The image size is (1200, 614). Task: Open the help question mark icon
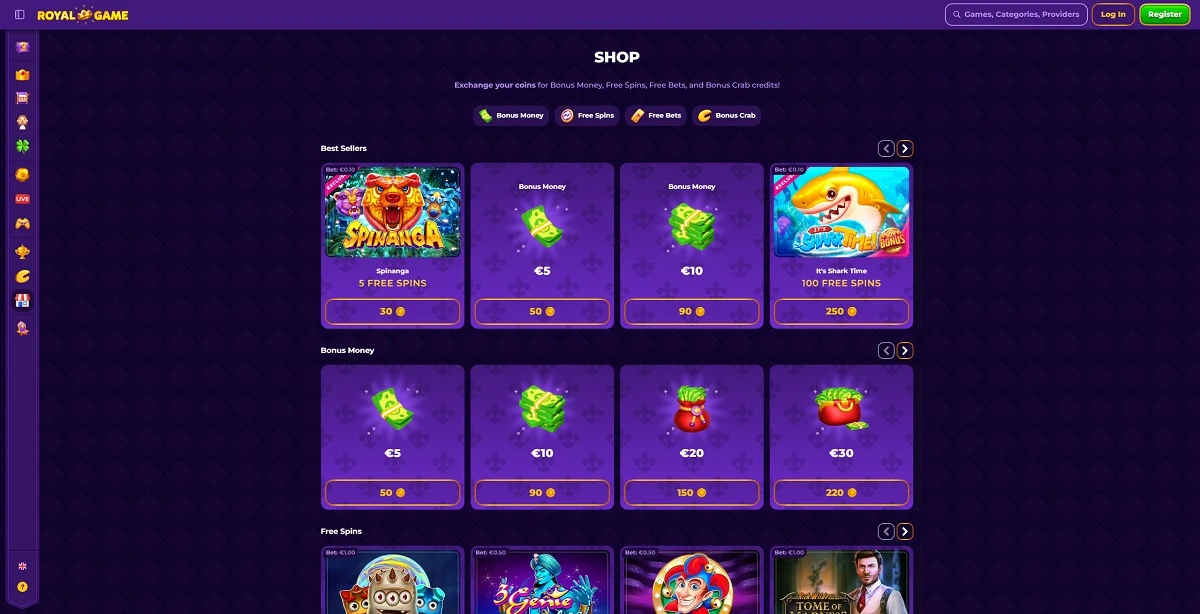pyautogui.click(x=22, y=587)
